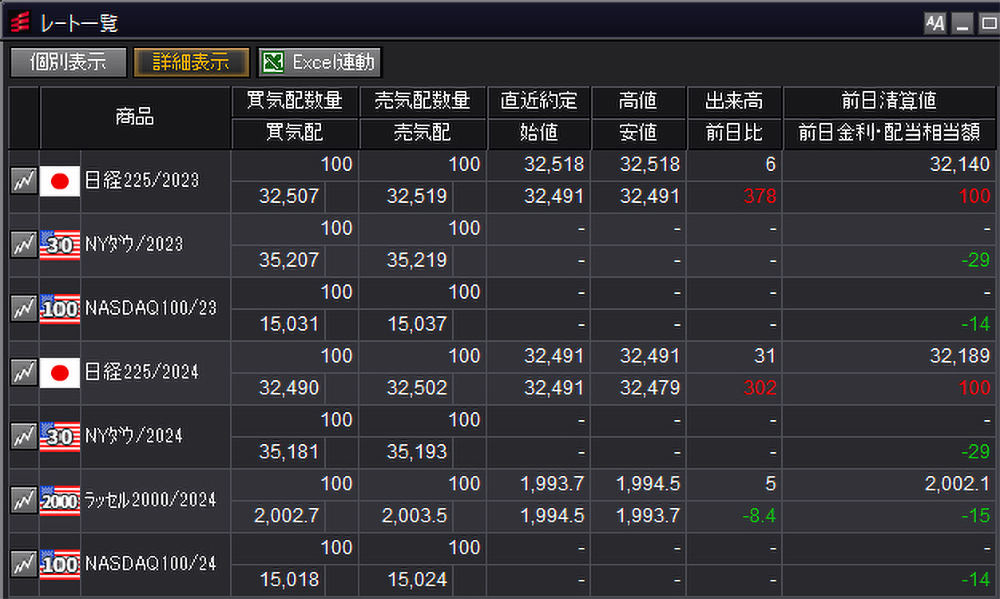This screenshot has width=1000, height=599.
Task: Click the 前日金利・配当相当額 sub-header
Action: click(889, 133)
